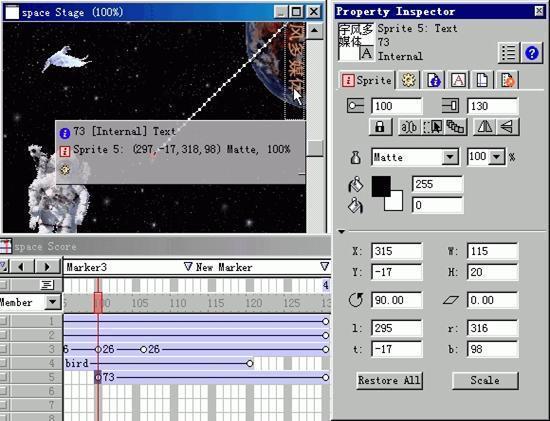Screen dimensions: 550x421
Task: Click the rotation icon
Action: (x=356, y=300)
